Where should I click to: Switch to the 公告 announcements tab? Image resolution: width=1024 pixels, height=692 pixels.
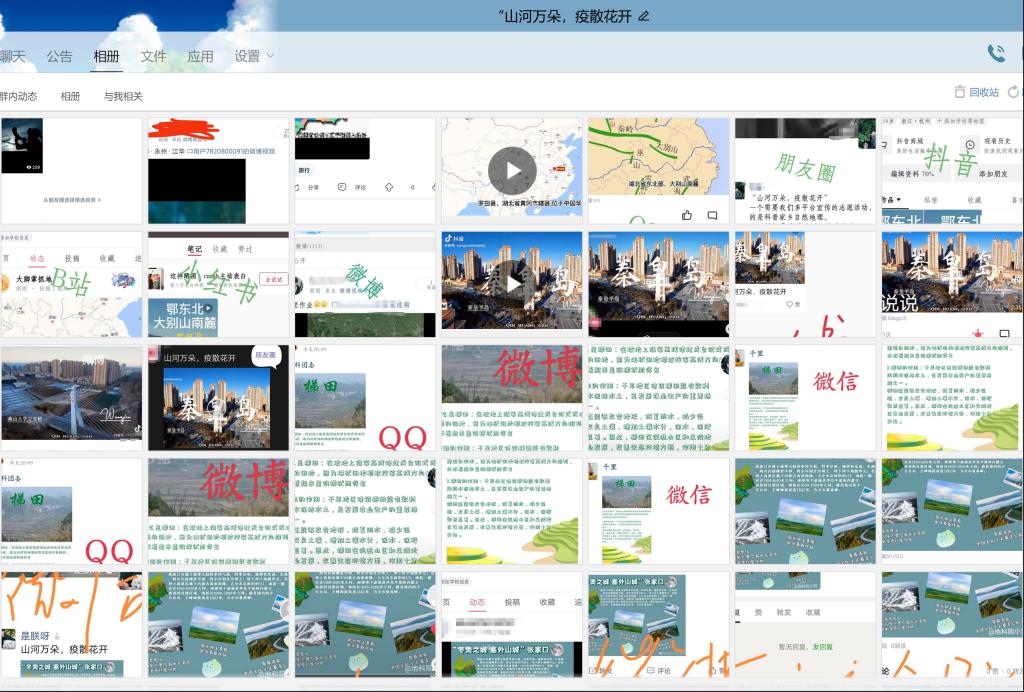(x=59, y=56)
